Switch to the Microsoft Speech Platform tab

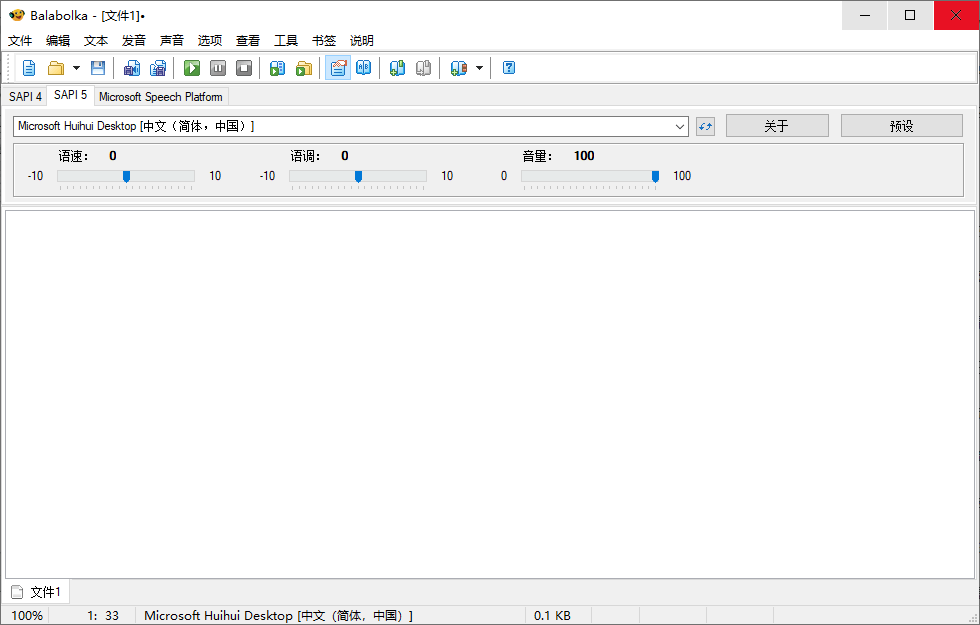point(160,97)
